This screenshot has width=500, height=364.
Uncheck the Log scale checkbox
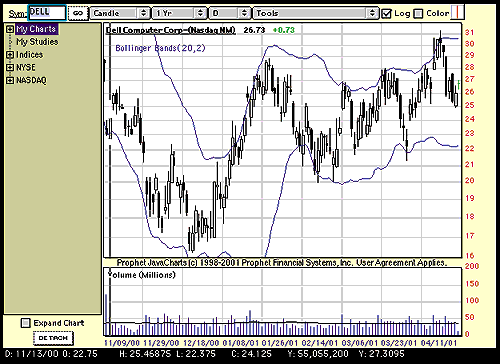click(x=386, y=13)
